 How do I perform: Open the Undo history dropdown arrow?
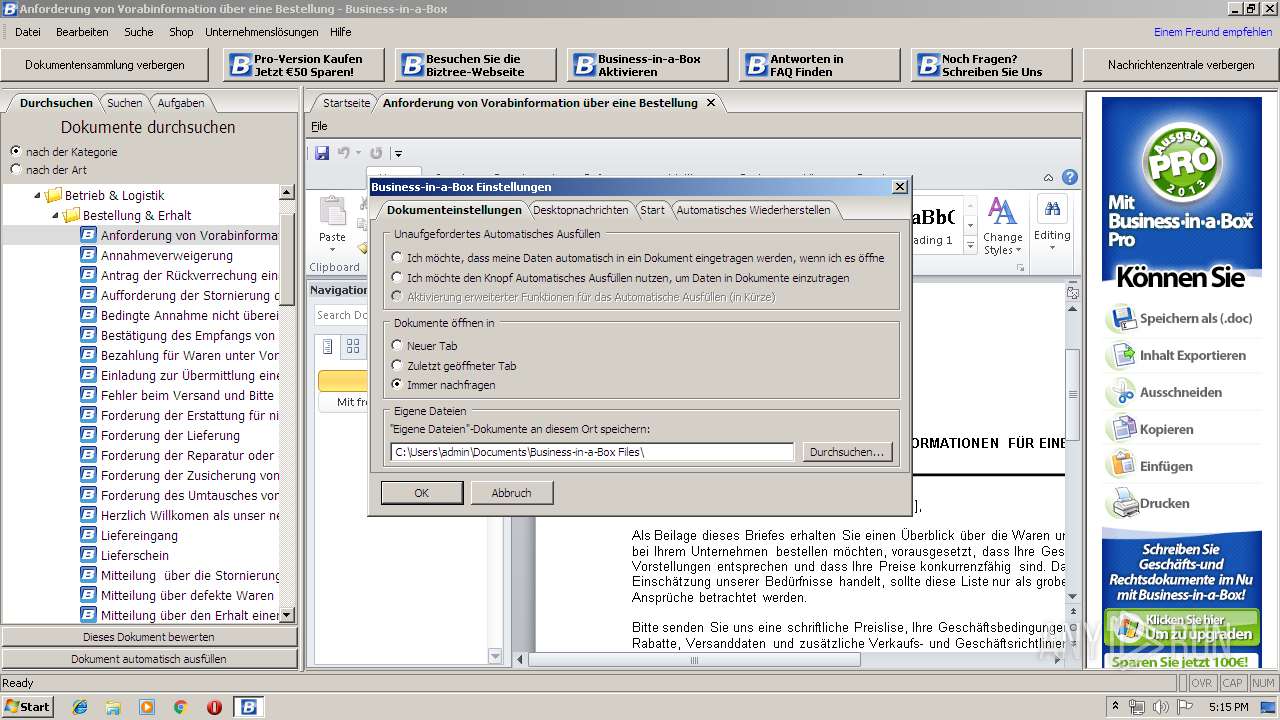(x=358, y=154)
